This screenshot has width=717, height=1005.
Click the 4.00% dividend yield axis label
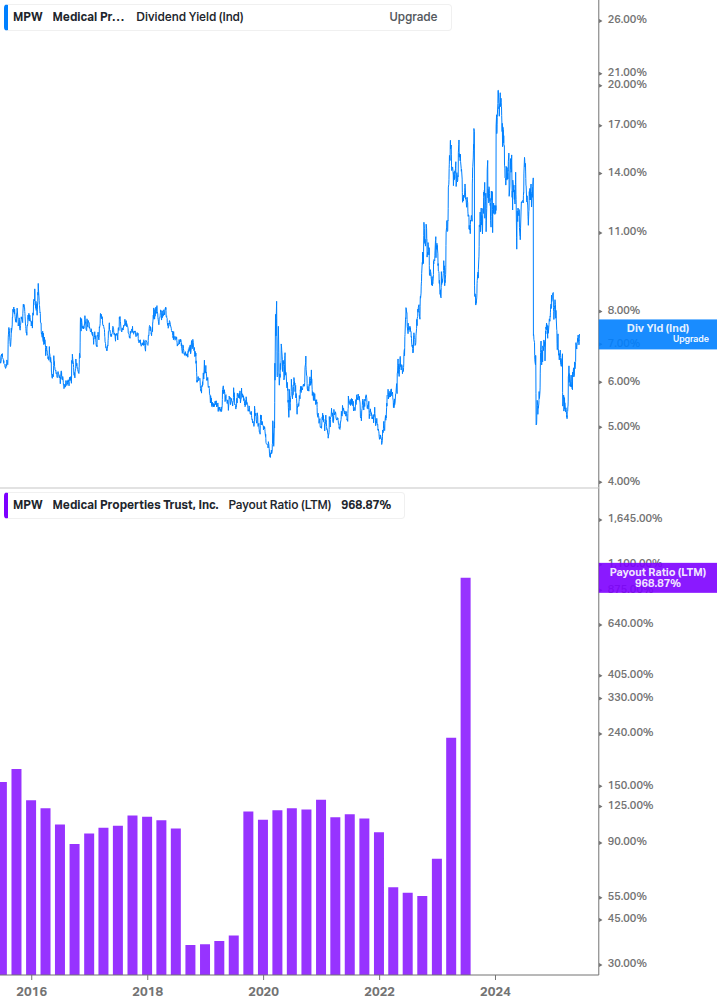623,481
